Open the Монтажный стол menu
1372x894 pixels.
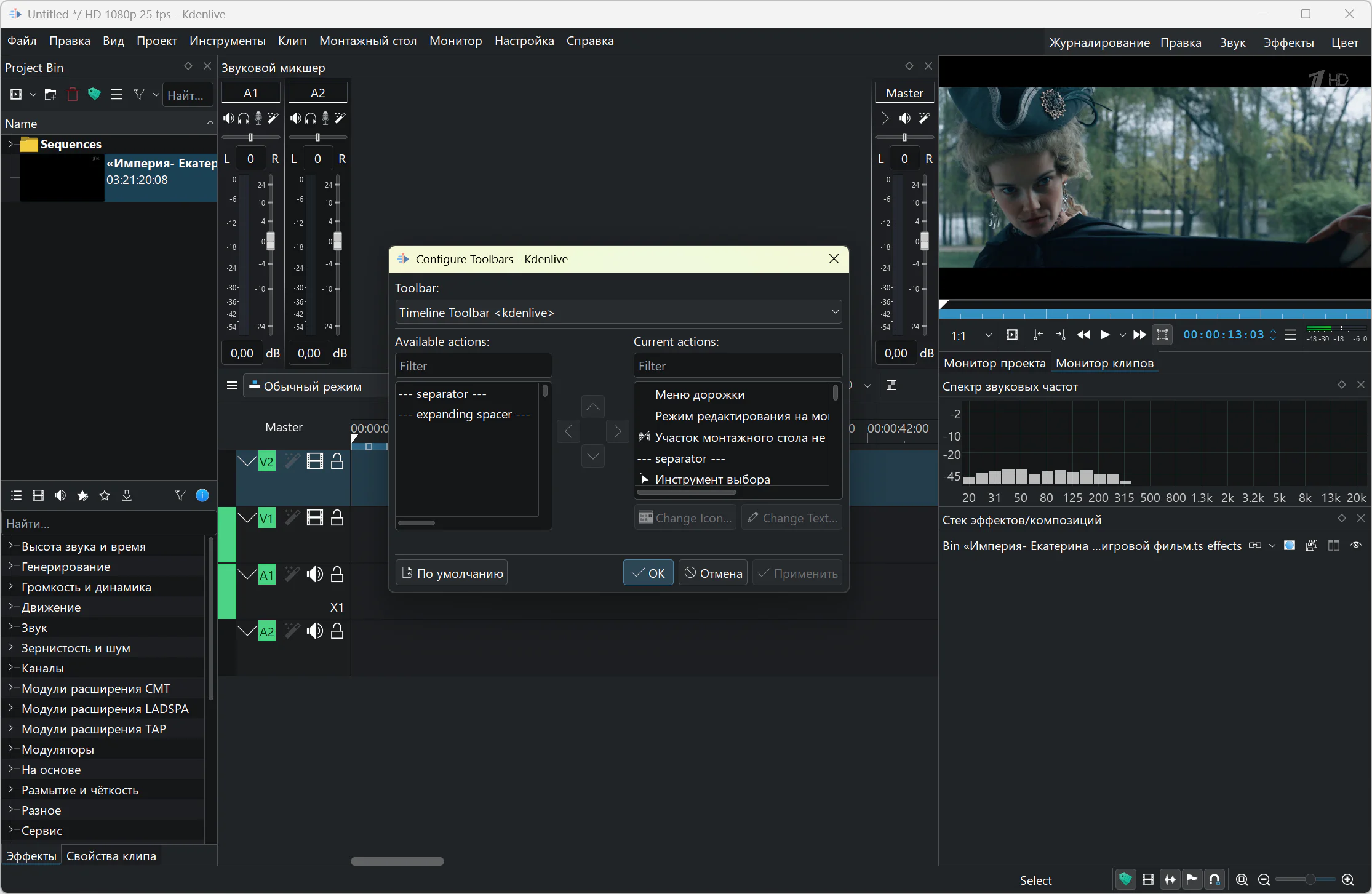(367, 41)
